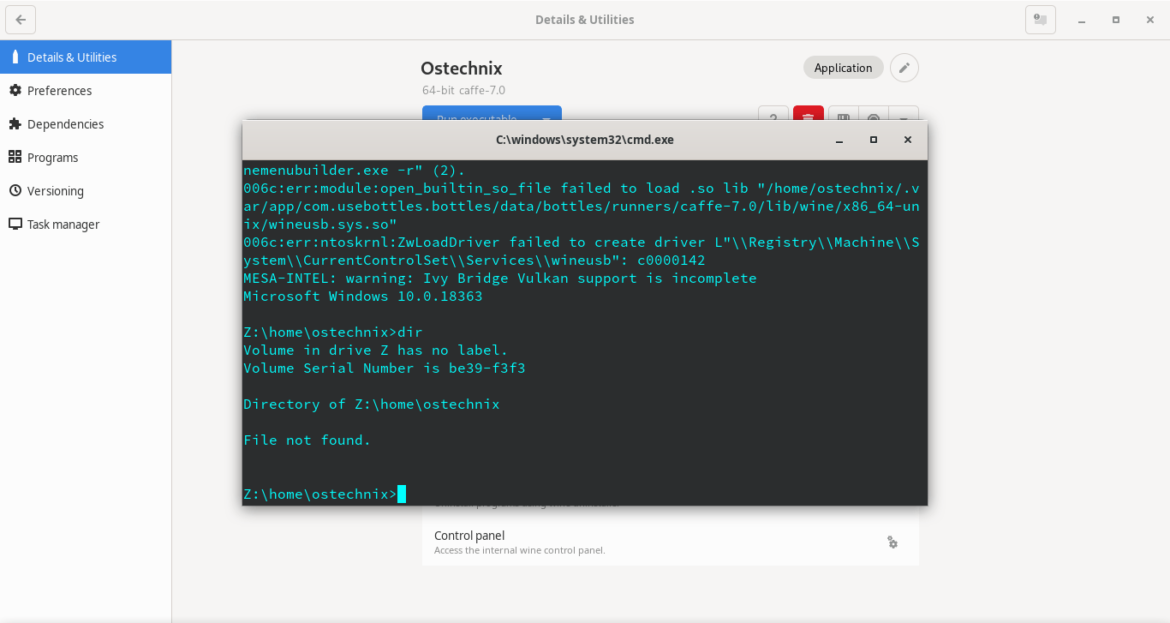This screenshot has height=623, width=1170.
Task: Expand the Run executable dropdown arrow
Action: point(546,115)
